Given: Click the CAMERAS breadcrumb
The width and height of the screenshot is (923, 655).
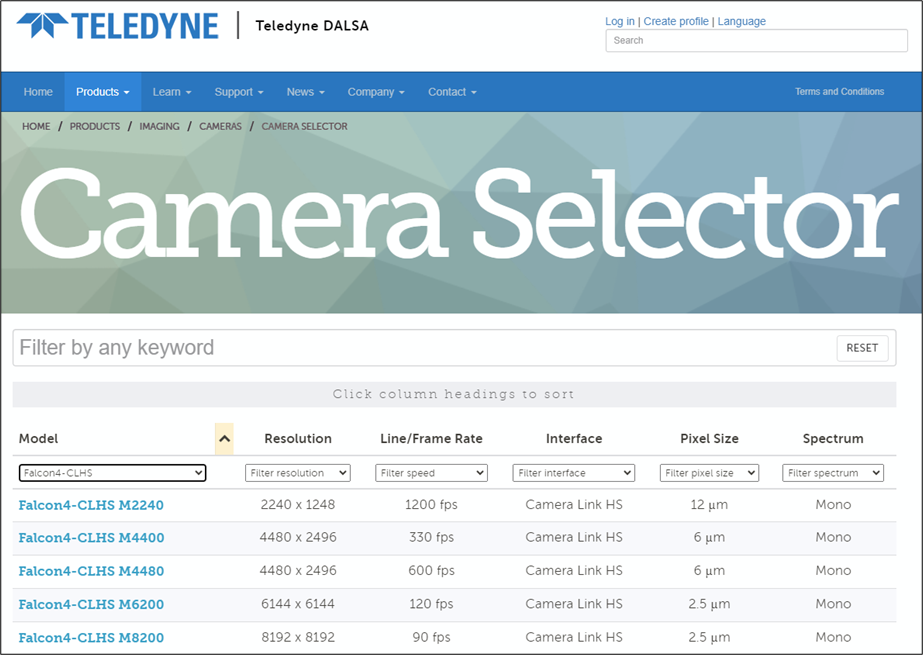Looking at the screenshot, I should [220, 127].
